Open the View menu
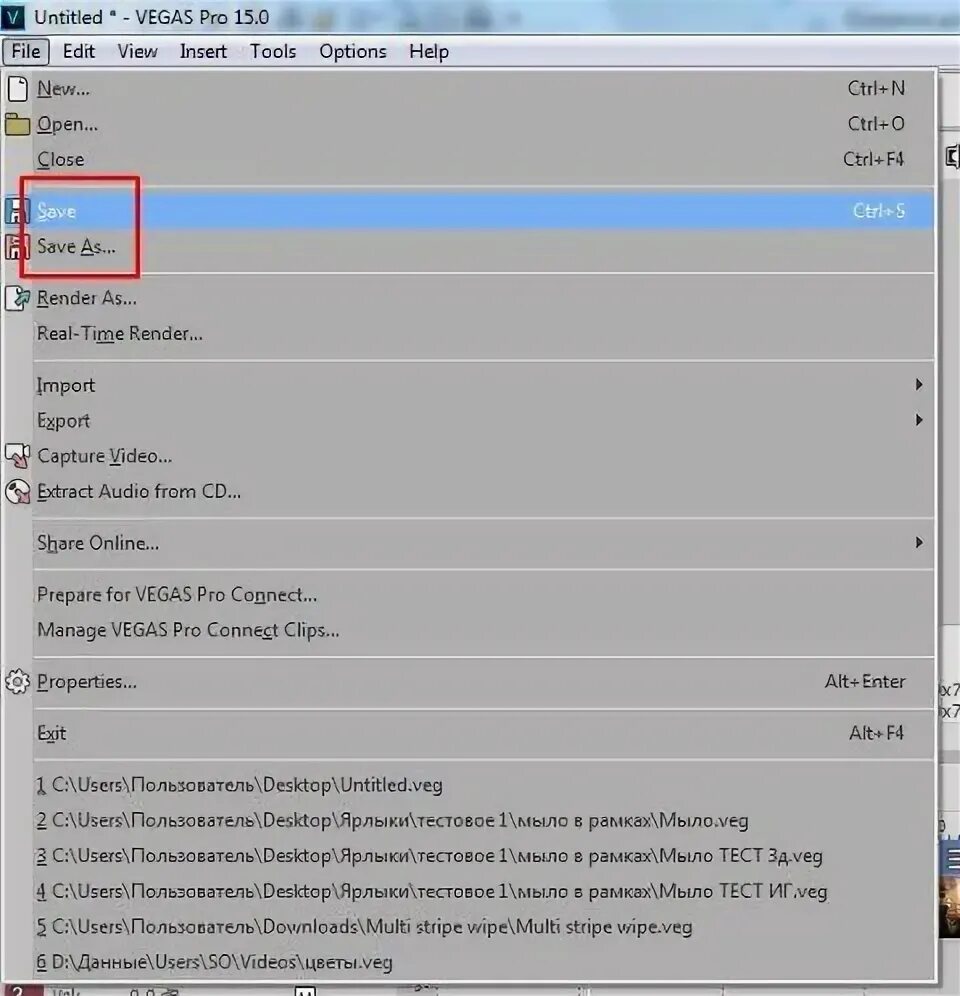 137,51
